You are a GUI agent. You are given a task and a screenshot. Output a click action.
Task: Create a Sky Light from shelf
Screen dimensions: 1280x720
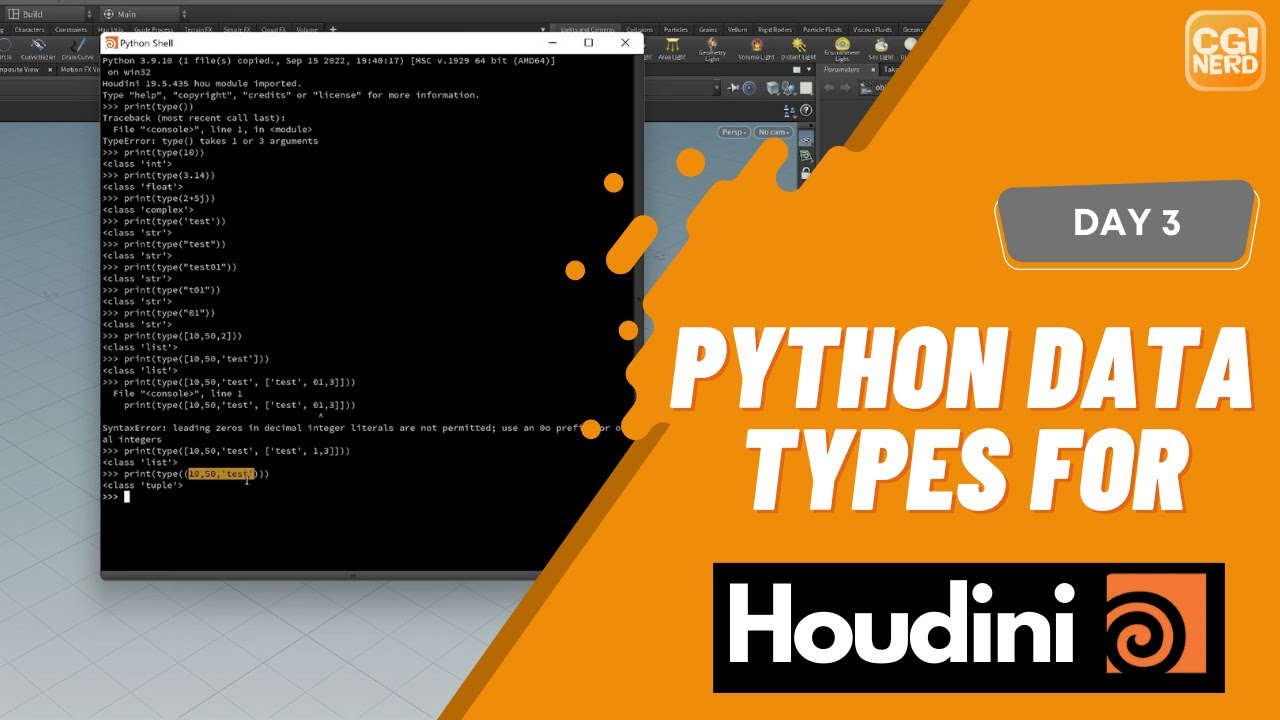pyautogui.click(x=881, y=48)
